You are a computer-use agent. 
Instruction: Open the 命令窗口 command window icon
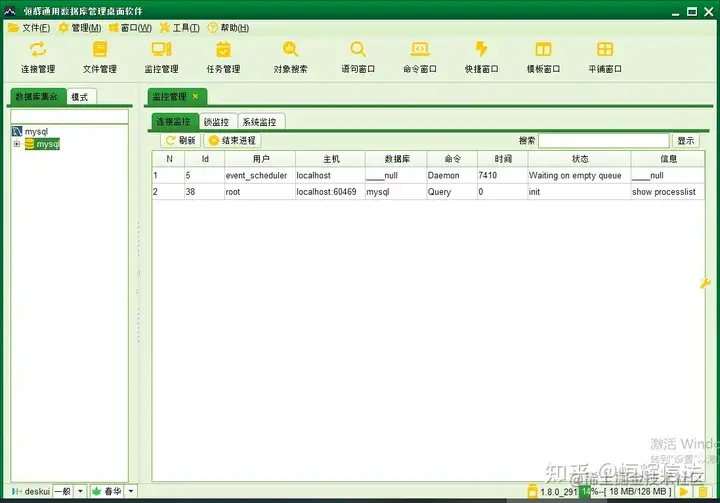click(x=420, y=49)
